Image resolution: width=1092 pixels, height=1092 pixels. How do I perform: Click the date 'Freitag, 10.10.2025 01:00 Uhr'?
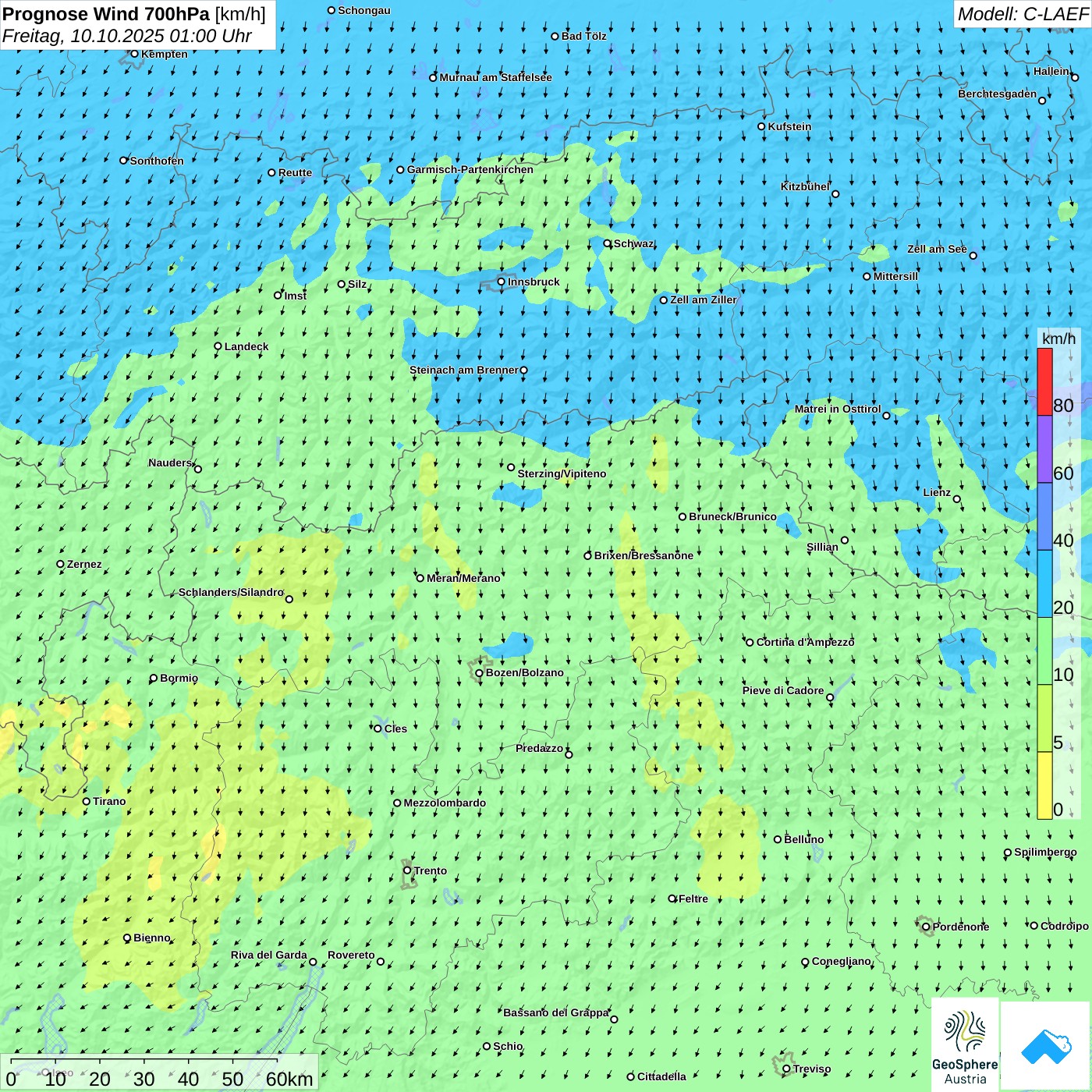tap(127, 36)
